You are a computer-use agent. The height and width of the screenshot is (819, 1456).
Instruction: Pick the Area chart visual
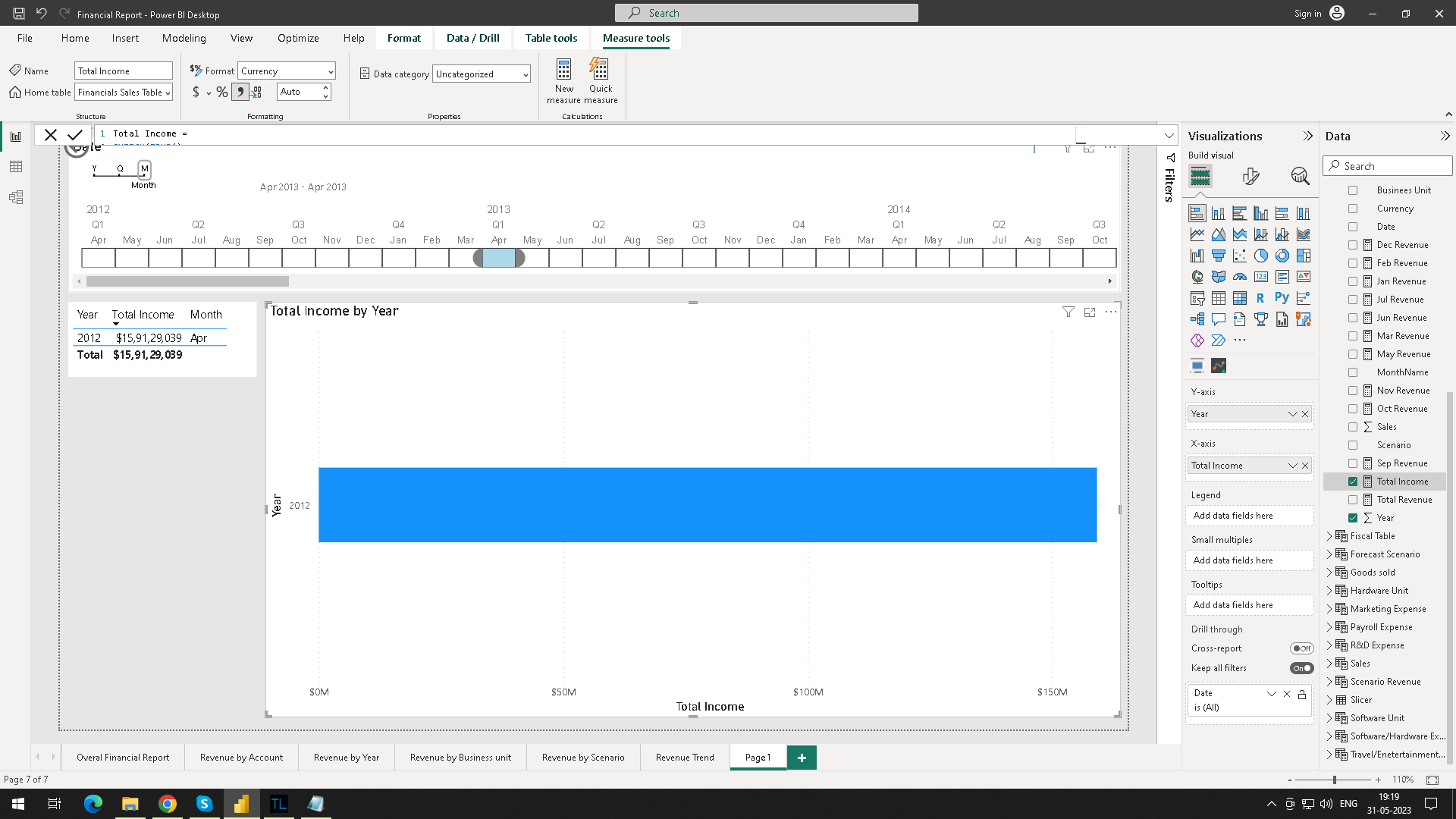pyautogui.click(x=1218, y=234)
